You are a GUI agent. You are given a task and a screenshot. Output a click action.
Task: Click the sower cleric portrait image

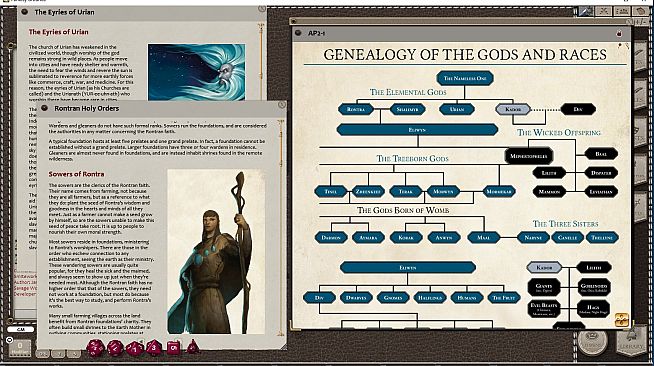(216, 251)
